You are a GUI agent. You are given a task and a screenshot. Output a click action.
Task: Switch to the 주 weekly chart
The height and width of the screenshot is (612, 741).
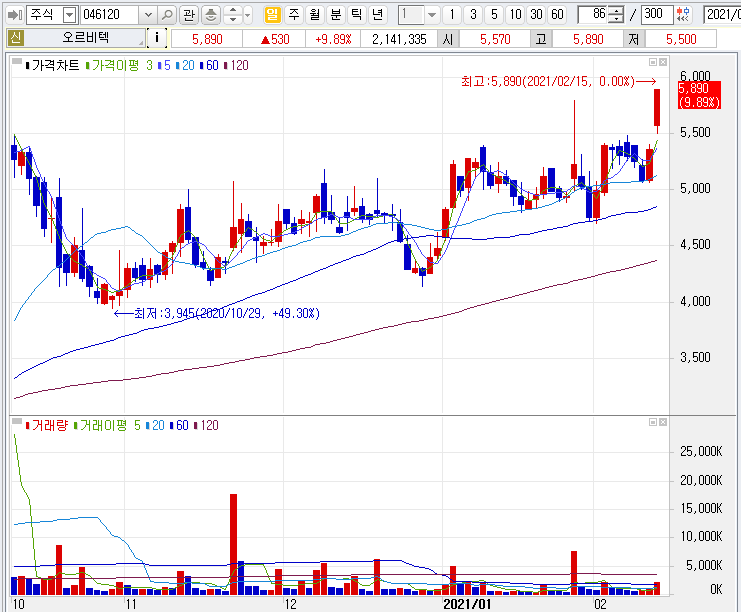(294, 15)
